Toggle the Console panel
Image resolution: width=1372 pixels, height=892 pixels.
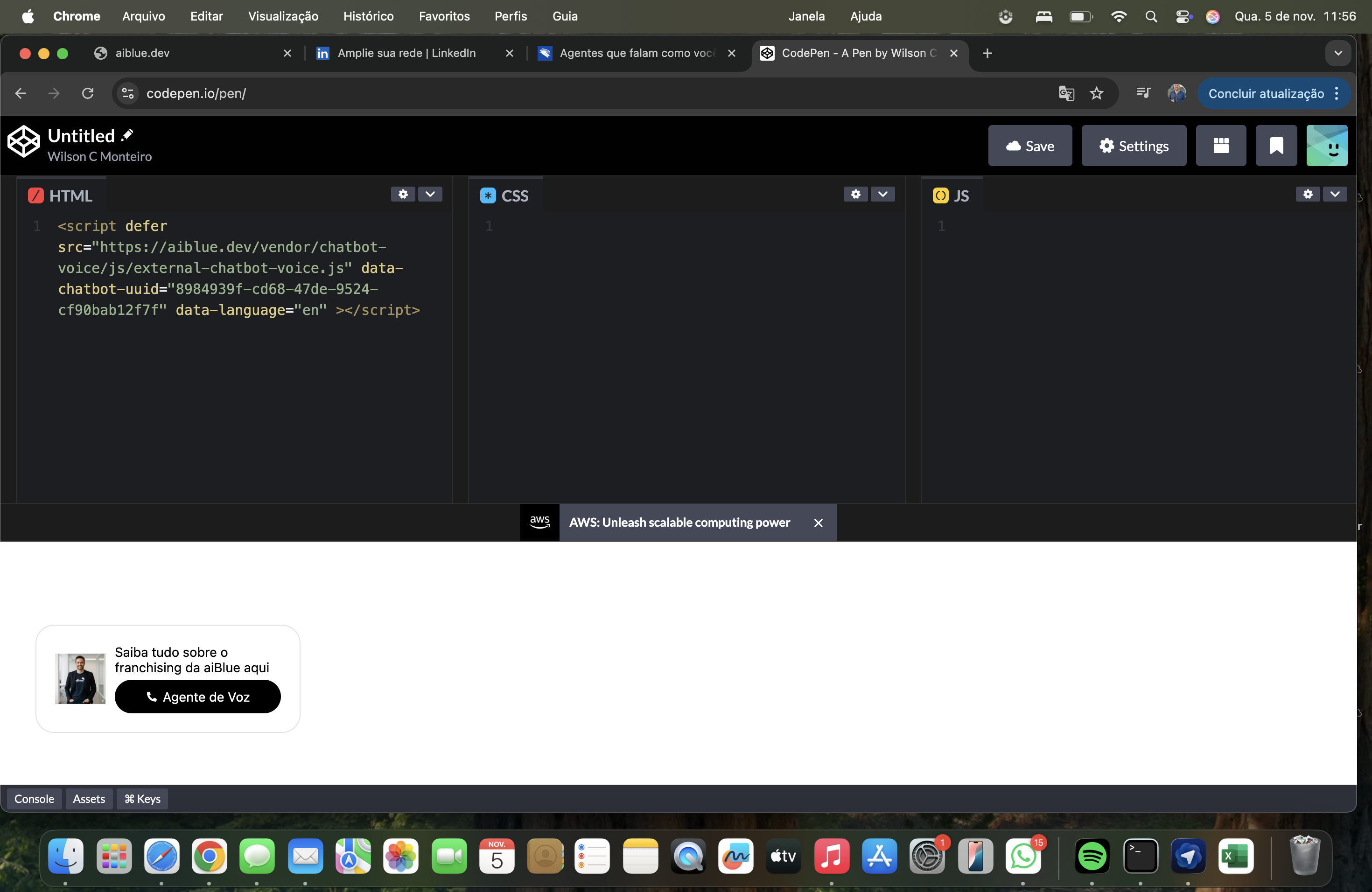coord(34,799)
